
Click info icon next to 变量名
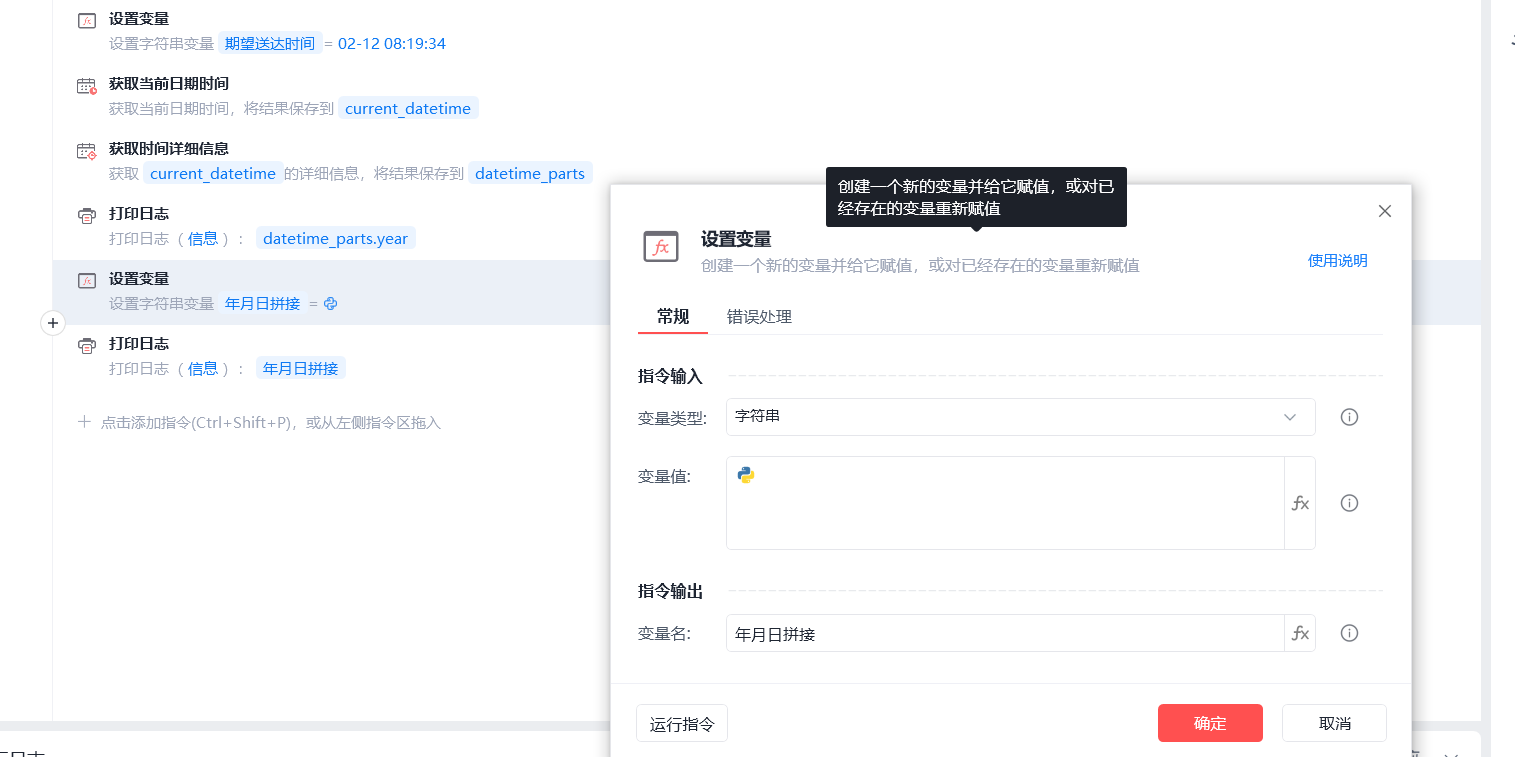click(1349, 633)
